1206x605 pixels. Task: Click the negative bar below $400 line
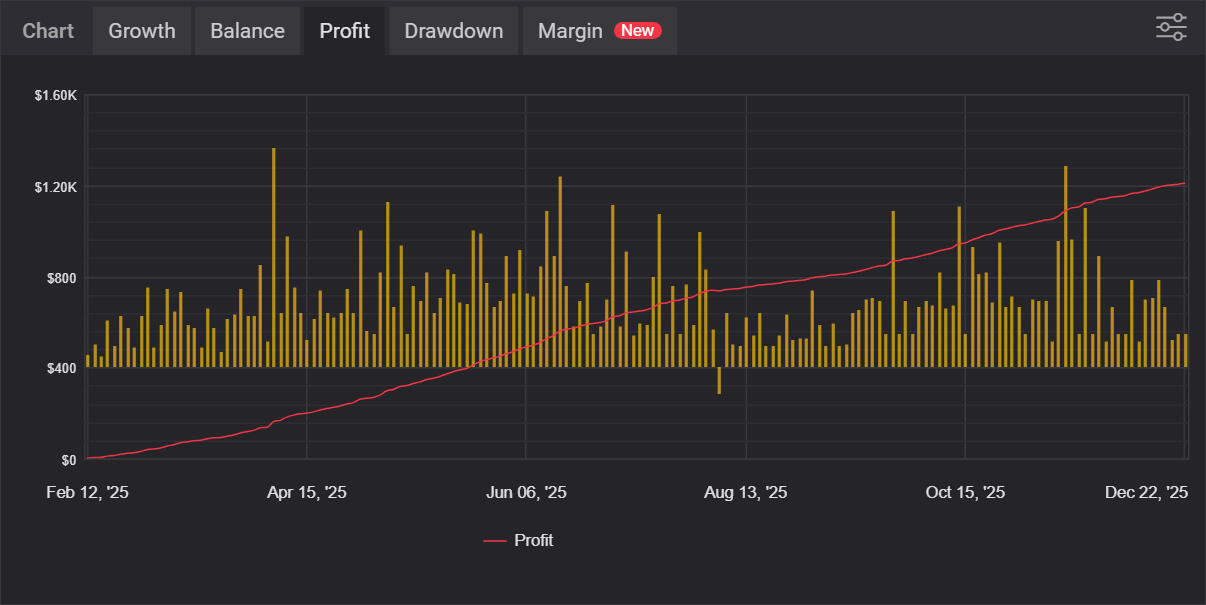click(719, 381)
